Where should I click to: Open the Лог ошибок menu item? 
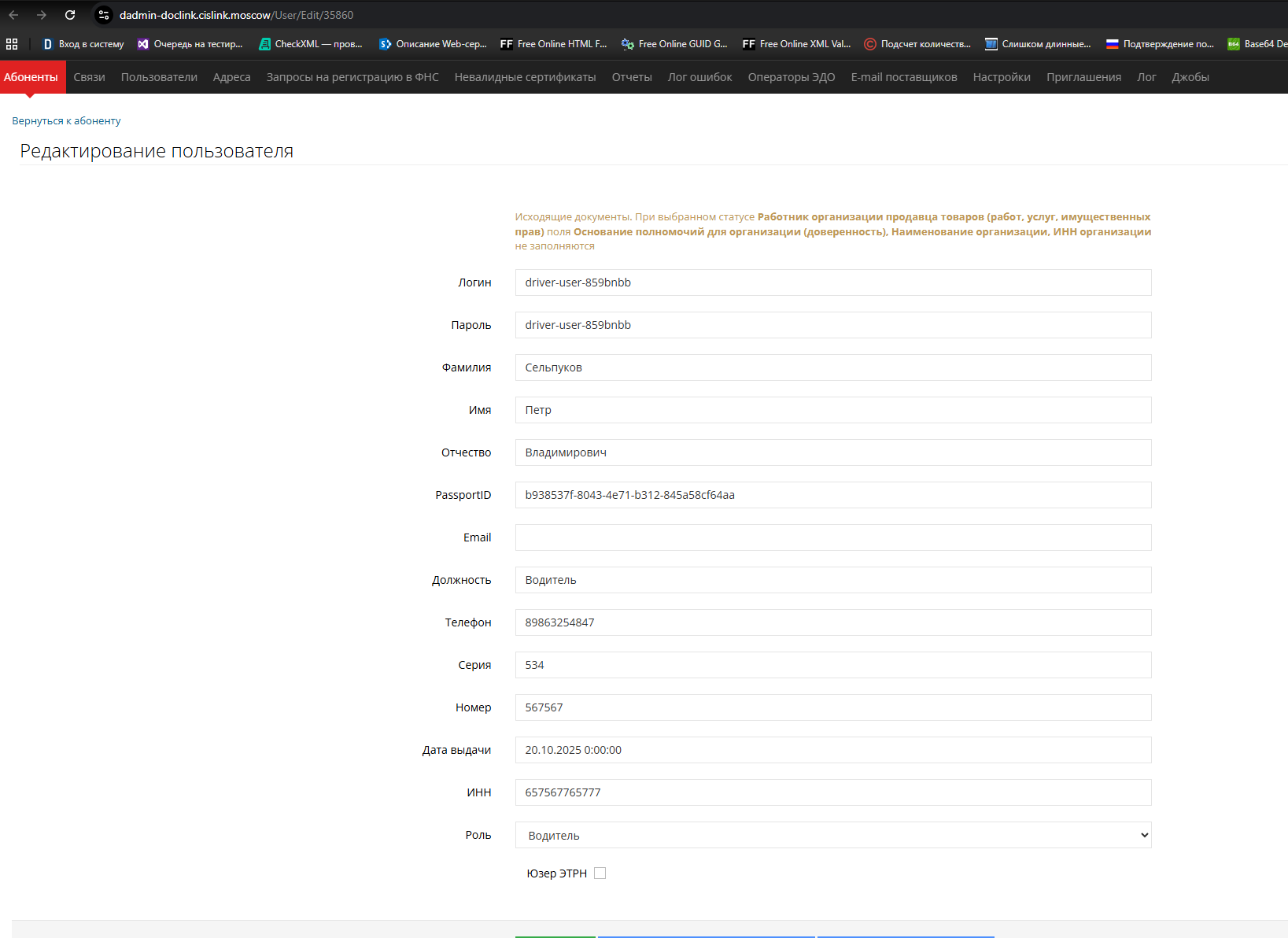(700, 77)
